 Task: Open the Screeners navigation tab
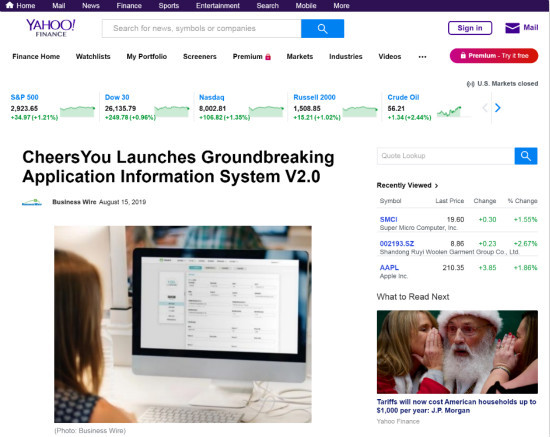[x=200, y=56]
